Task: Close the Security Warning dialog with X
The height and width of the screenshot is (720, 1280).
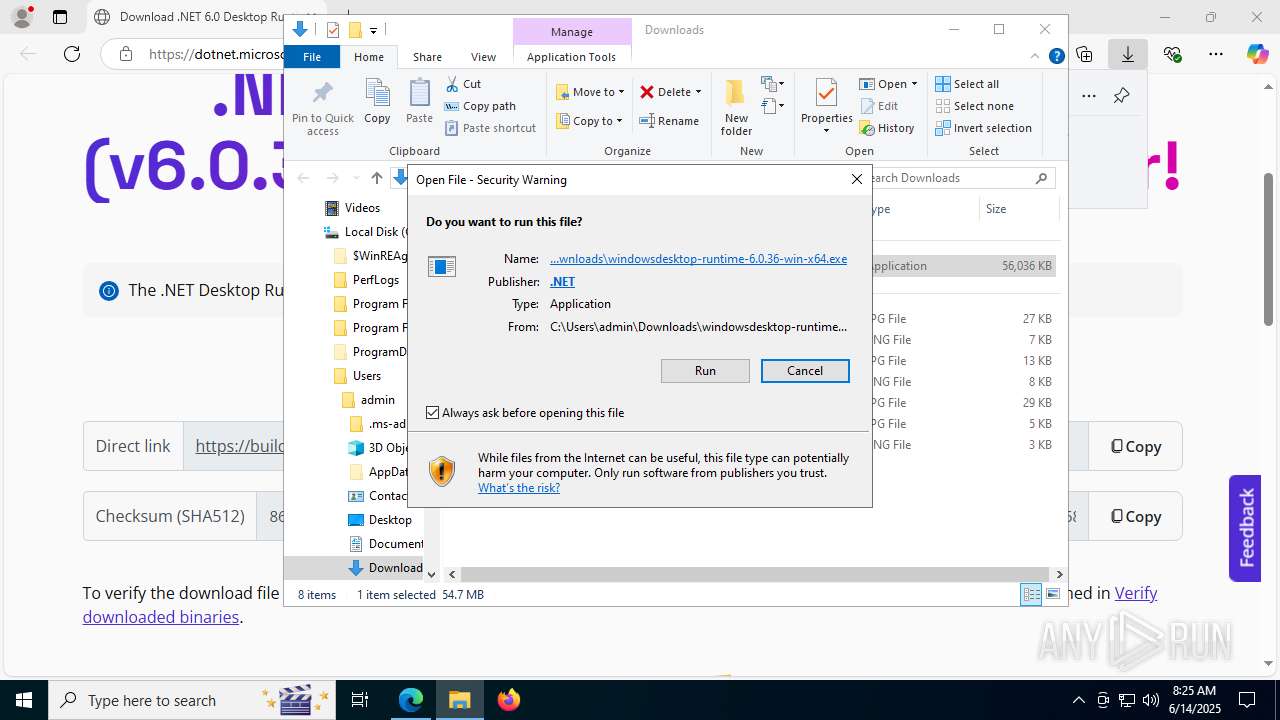Action: [857, 179]
